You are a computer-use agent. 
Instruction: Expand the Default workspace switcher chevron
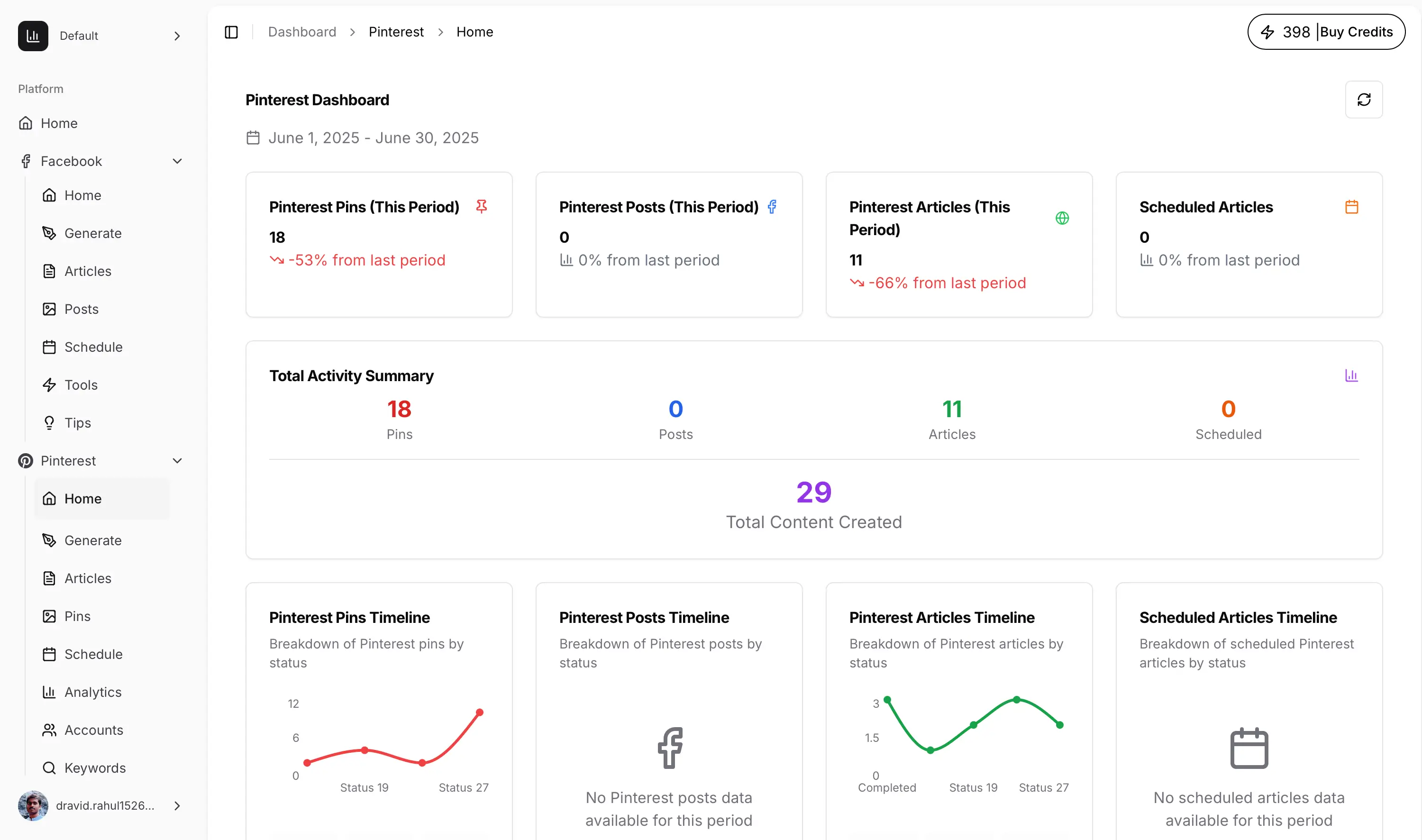coord(177,36)
